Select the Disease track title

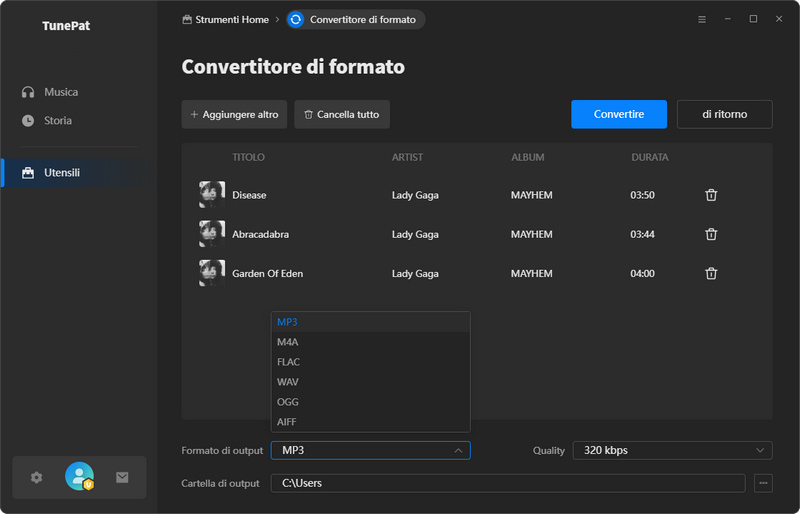pos(249,195)
